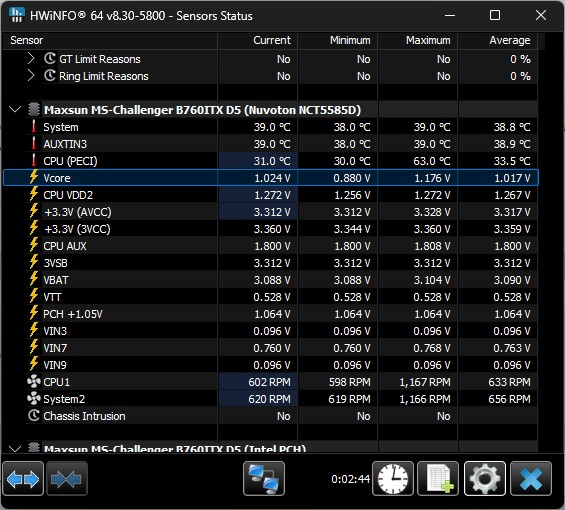
Task: Click the Maximum column header
Action: (428, 40)
